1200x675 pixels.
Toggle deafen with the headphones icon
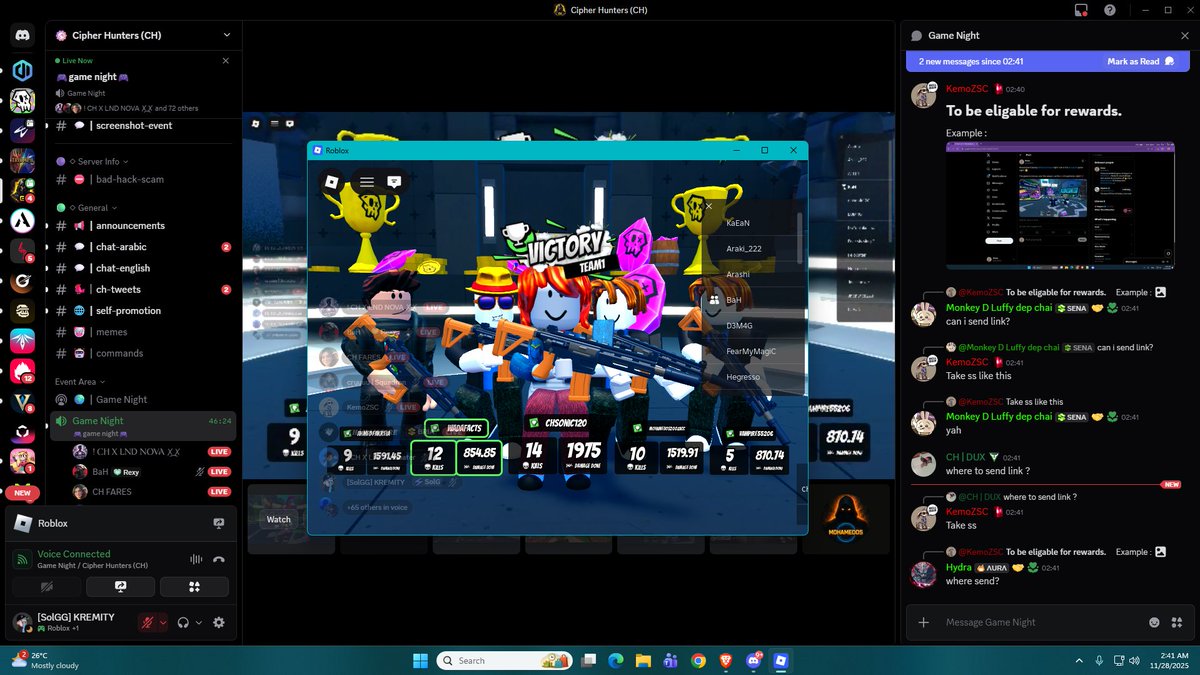(183, 622)
